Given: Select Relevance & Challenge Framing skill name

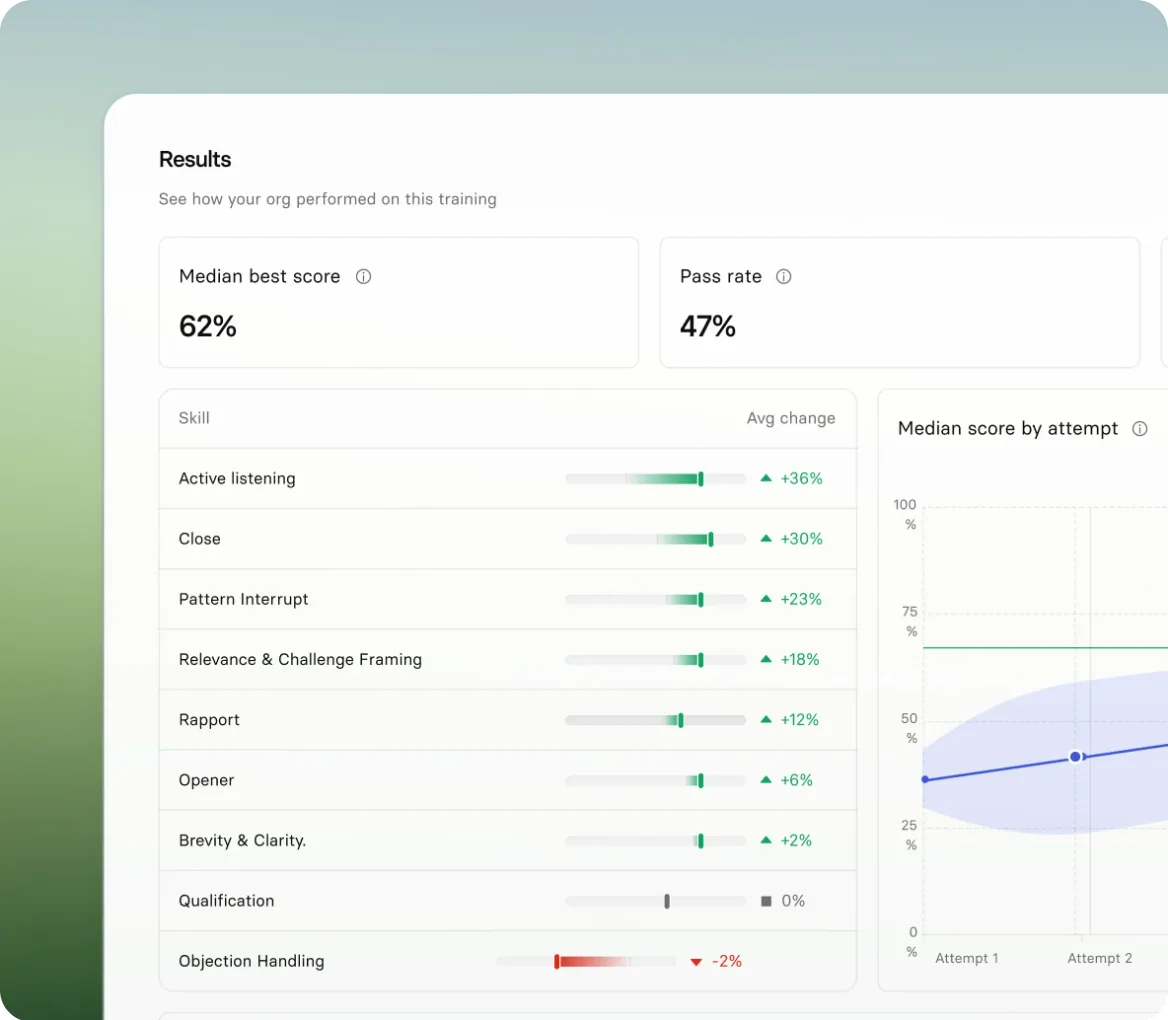Looking at the screenshot, I should (300, 659).
